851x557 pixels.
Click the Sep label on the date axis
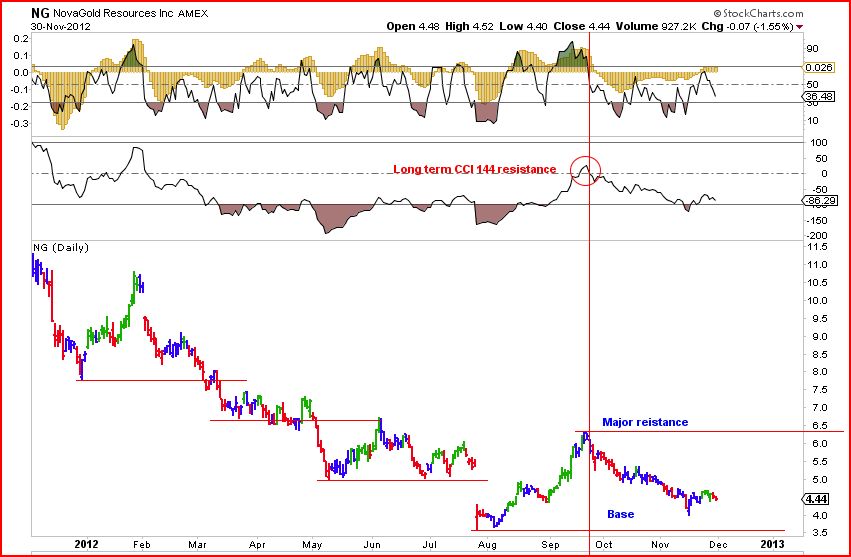(x=550, y=544)
